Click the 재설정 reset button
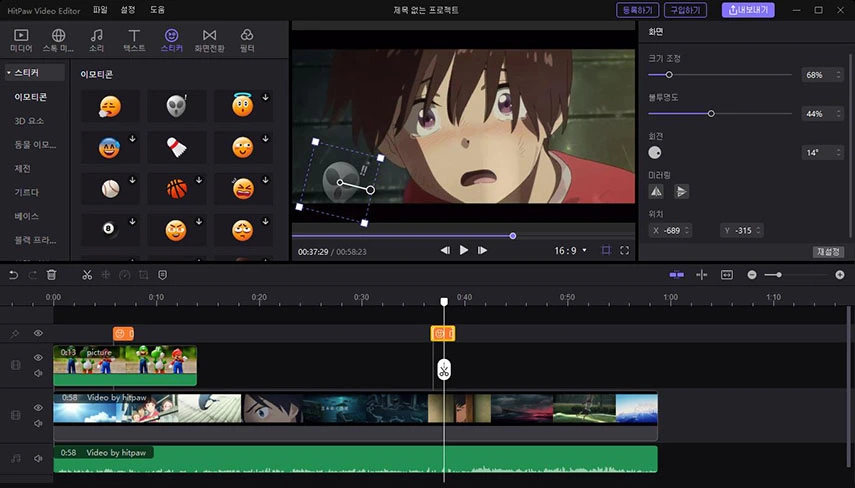This screenshot has height=488, width=855. [828, 251]
